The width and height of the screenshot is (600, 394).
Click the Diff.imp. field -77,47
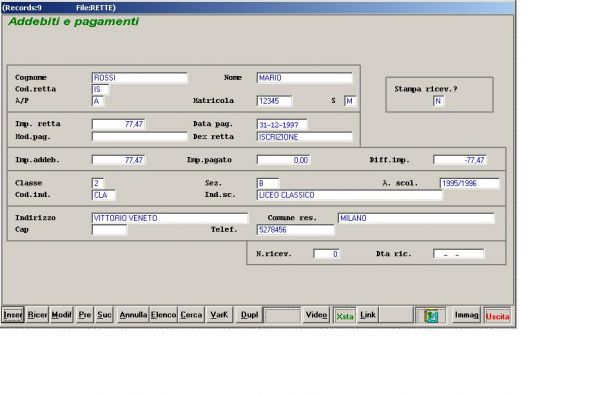460,160
